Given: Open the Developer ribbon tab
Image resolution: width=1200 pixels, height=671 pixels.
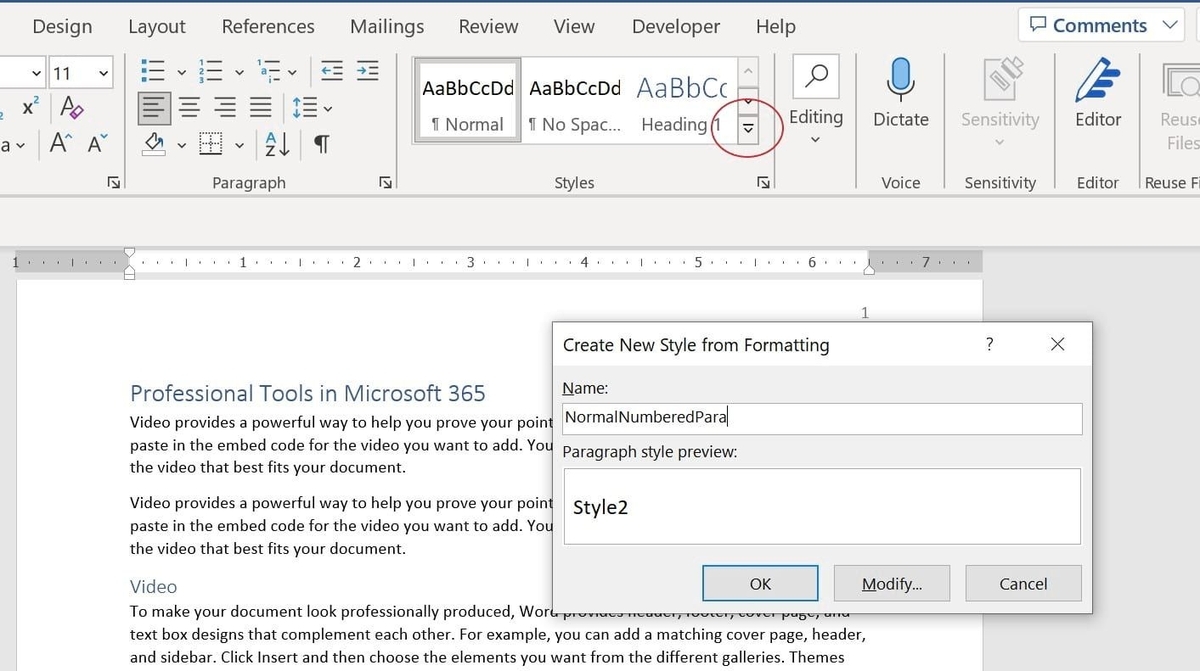Looking at the screenshot, I should coord(675,27).
